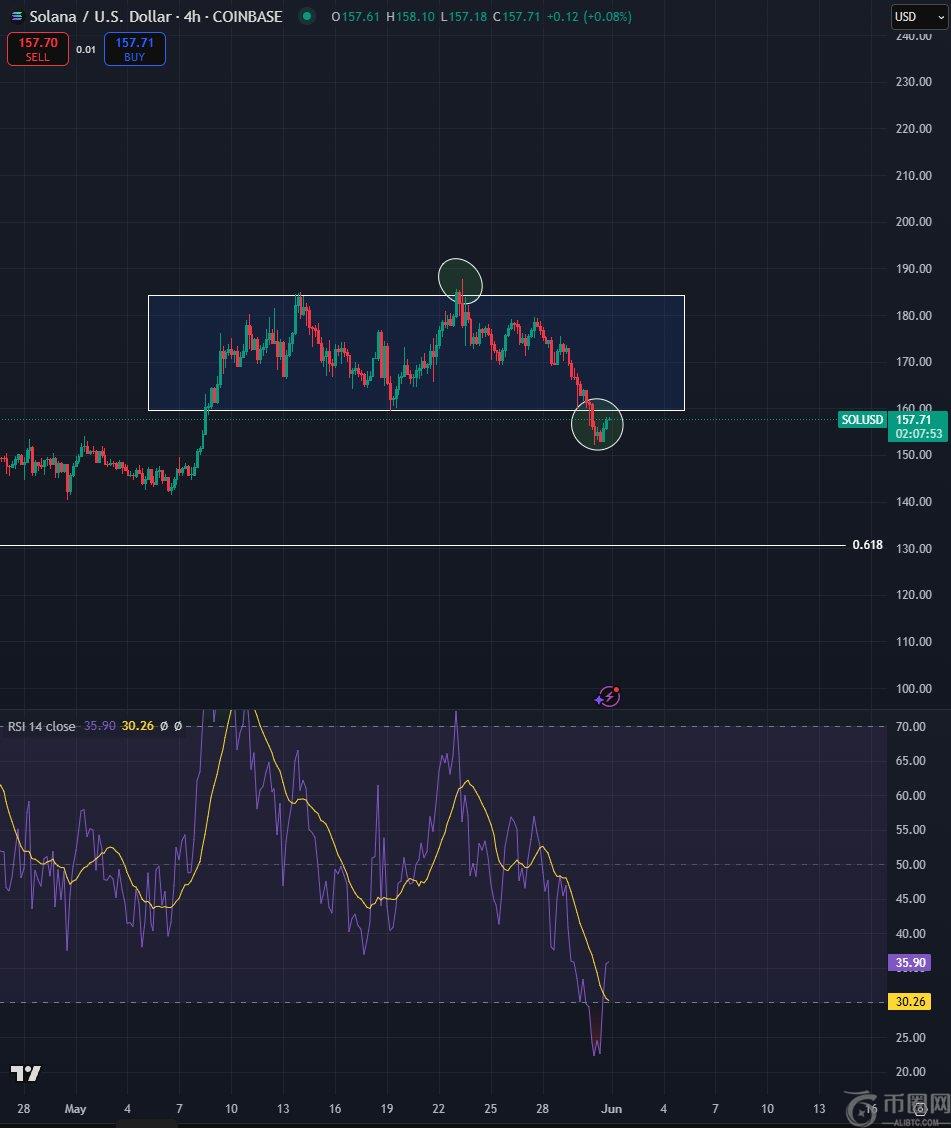Click the Jun date on time axis
951x1128 pixels.
pyautogui.click(x=610, y=1108)
